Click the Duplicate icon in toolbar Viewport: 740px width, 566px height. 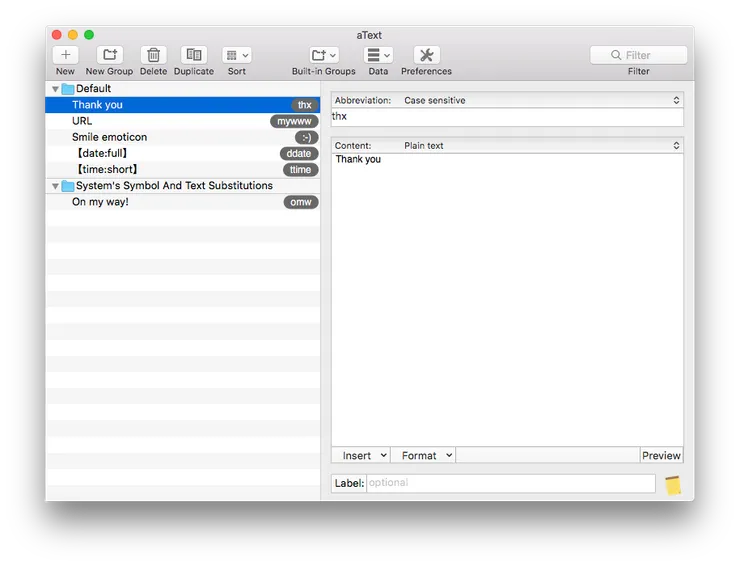tap(193, 55)
